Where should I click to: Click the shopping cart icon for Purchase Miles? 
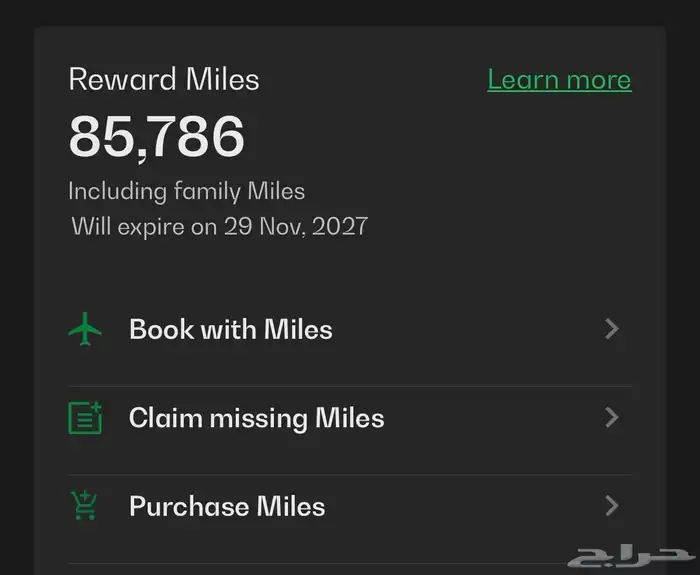[86, 506]
